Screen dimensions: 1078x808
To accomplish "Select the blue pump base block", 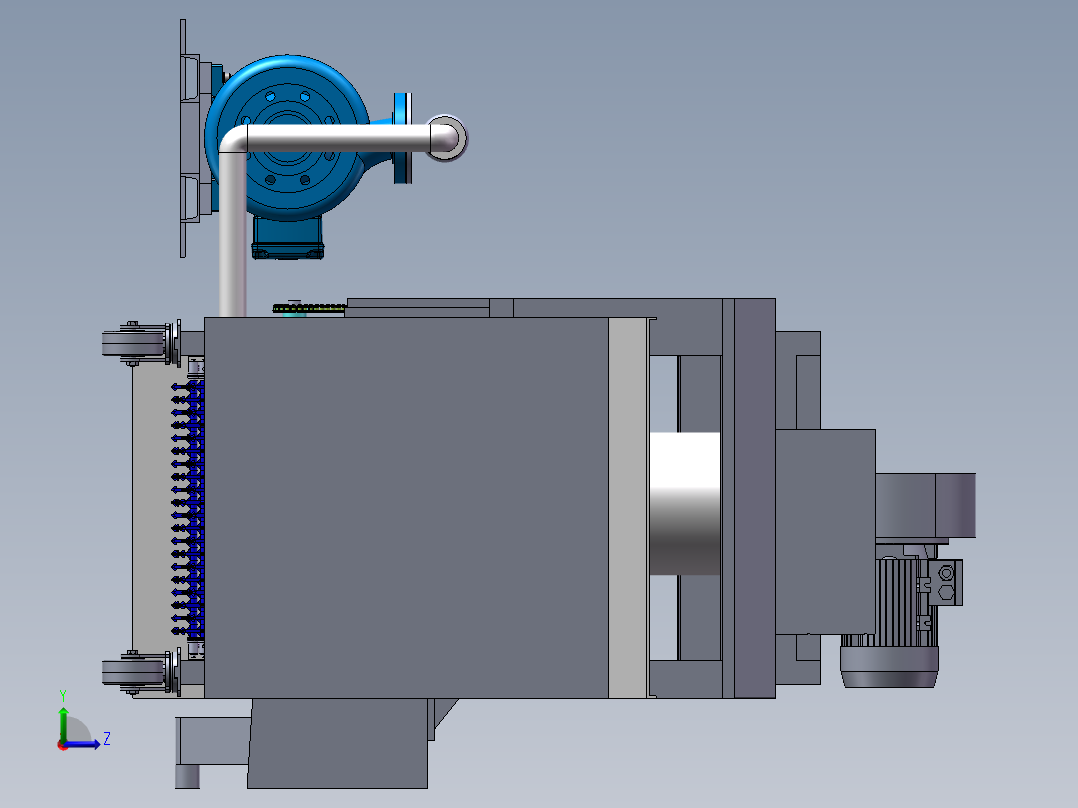I will pos(287,239).
